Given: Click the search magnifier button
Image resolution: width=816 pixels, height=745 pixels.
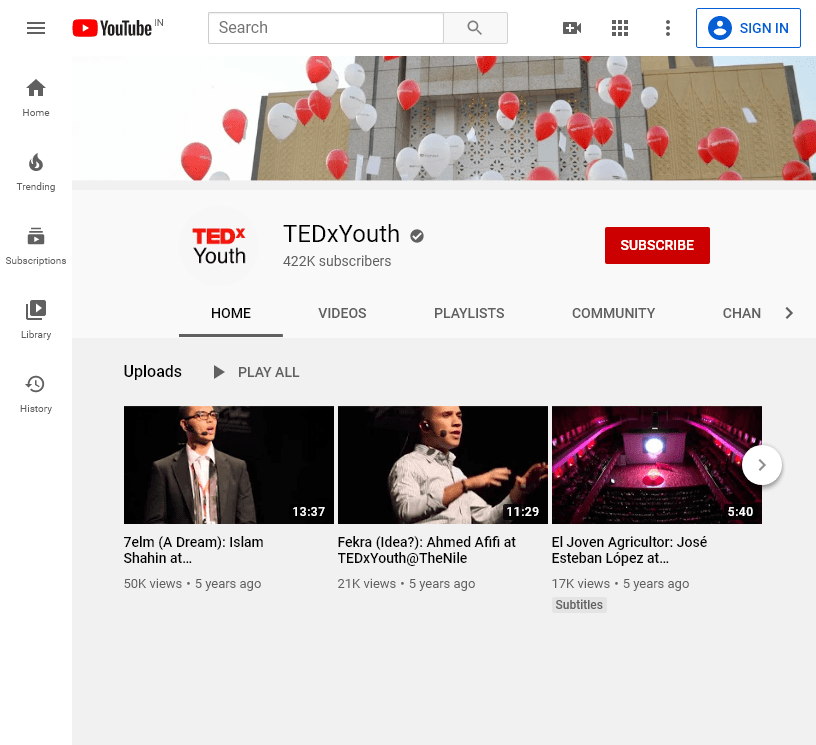Looking at the screenshot, I should pyautogui.click(x=475, y=28).
